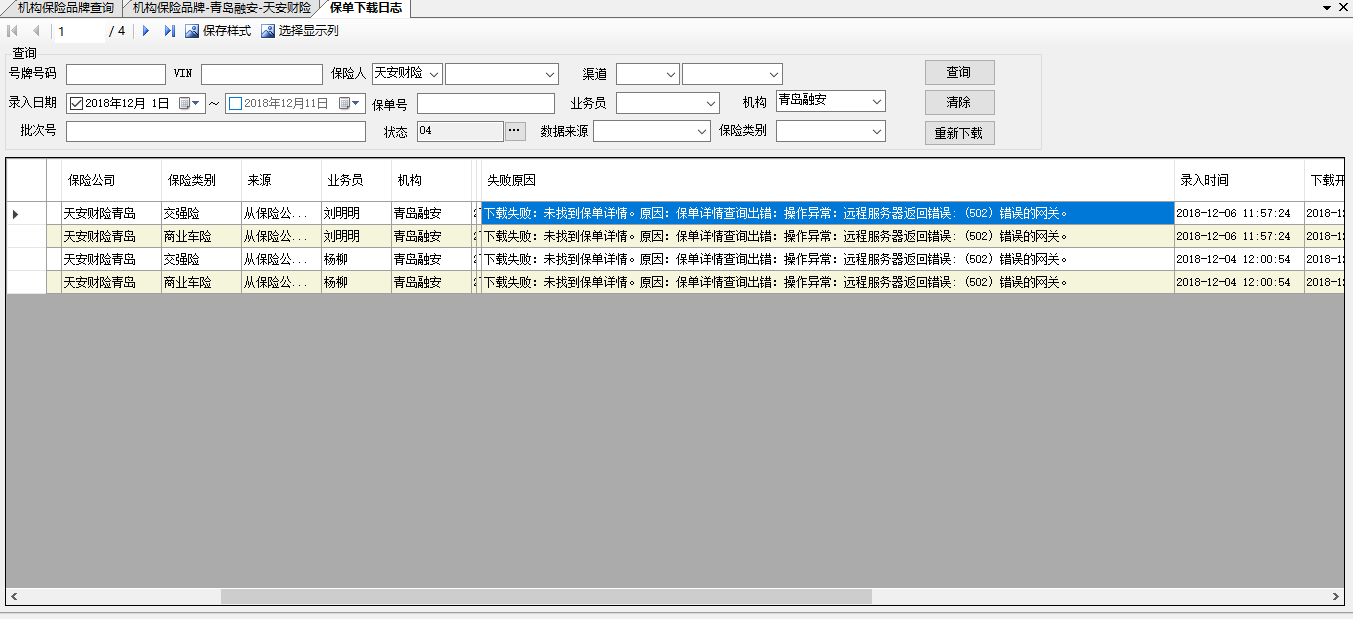Select the current row indicator arrow

tap(15, 214)
